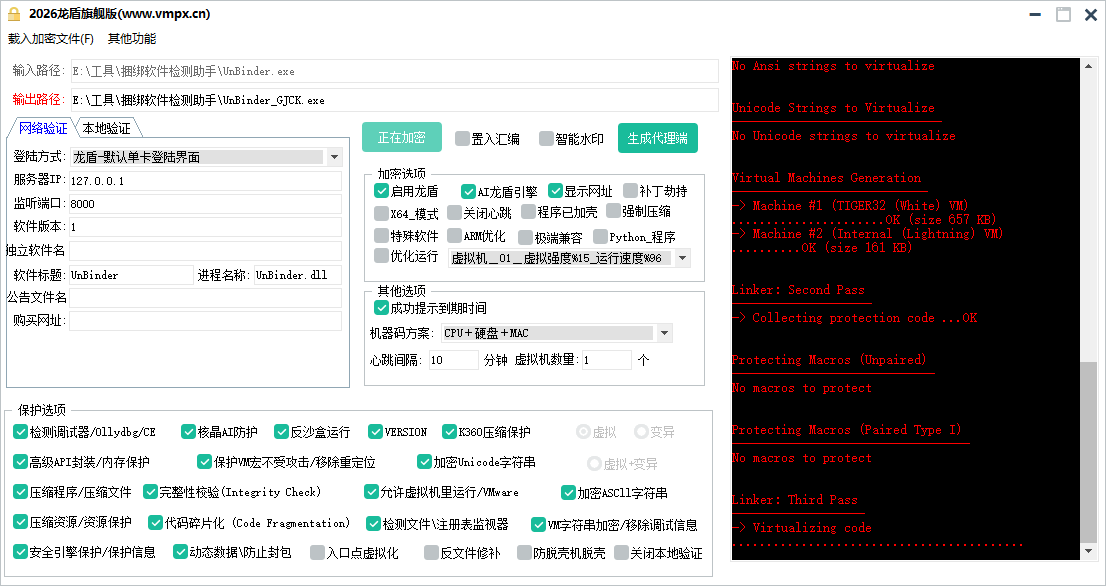Open the 登陆方式 dropdown
The width and height of the screenshot is (1106, 586).
pos(334,157)
